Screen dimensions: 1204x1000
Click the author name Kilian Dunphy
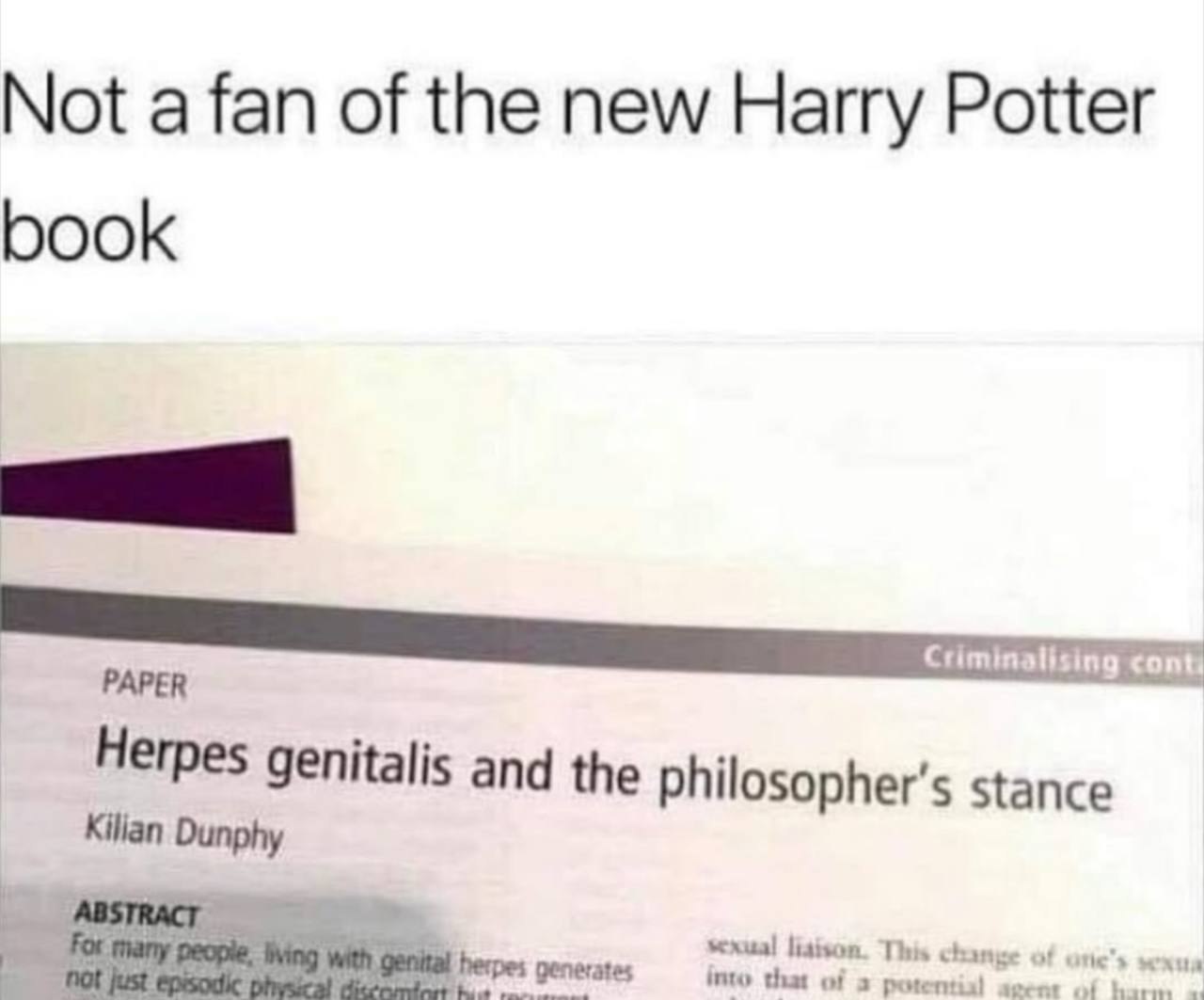tap(183, 833)
